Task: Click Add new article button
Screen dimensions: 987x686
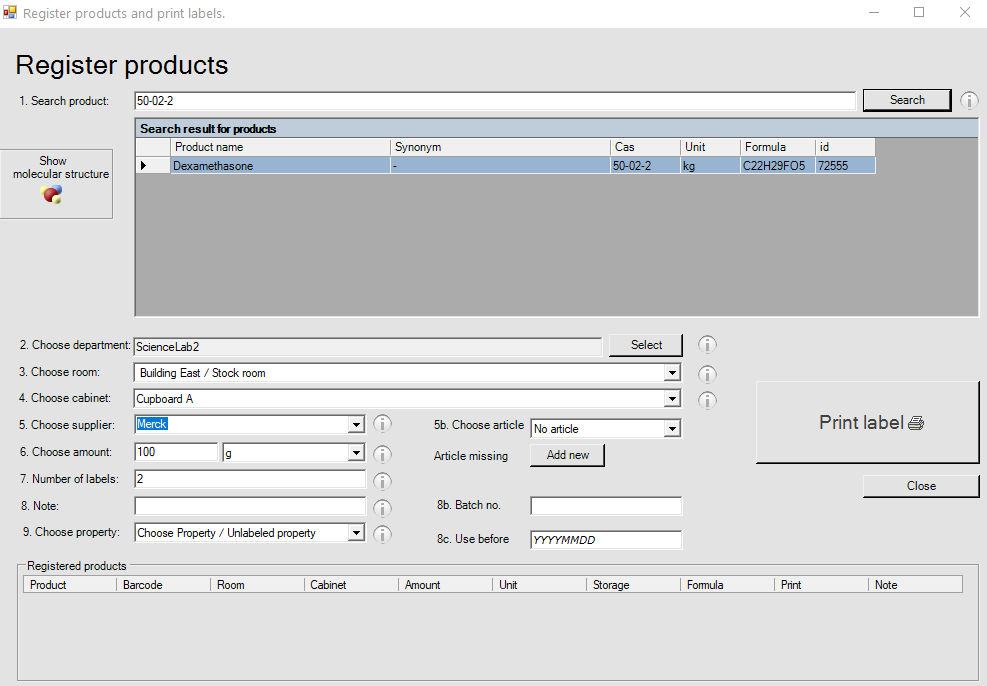Action: (567, 455)
